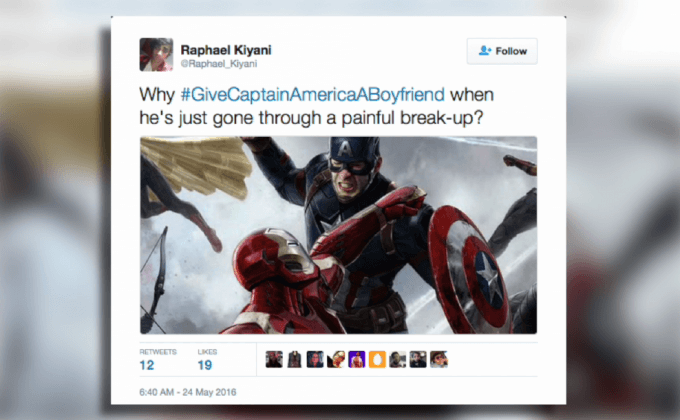Click the avatar immediately right of the orange egg
The height and width of the screenshot is (420, 680).
point(397,359)
